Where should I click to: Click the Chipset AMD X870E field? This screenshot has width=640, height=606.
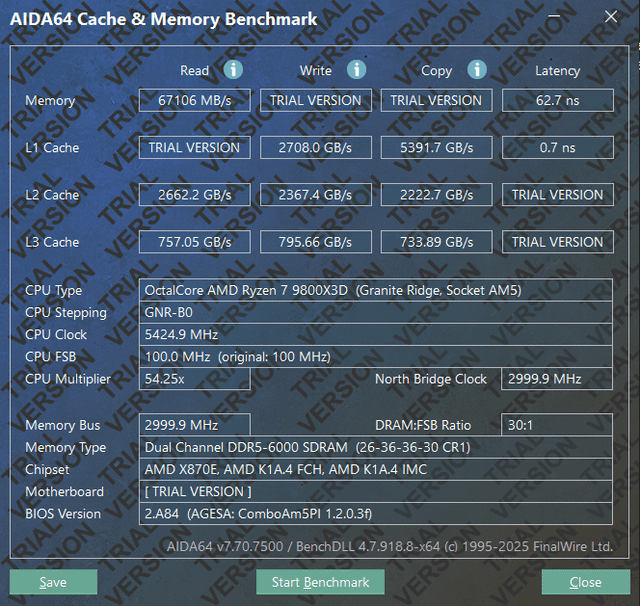[x=376, y=470]
